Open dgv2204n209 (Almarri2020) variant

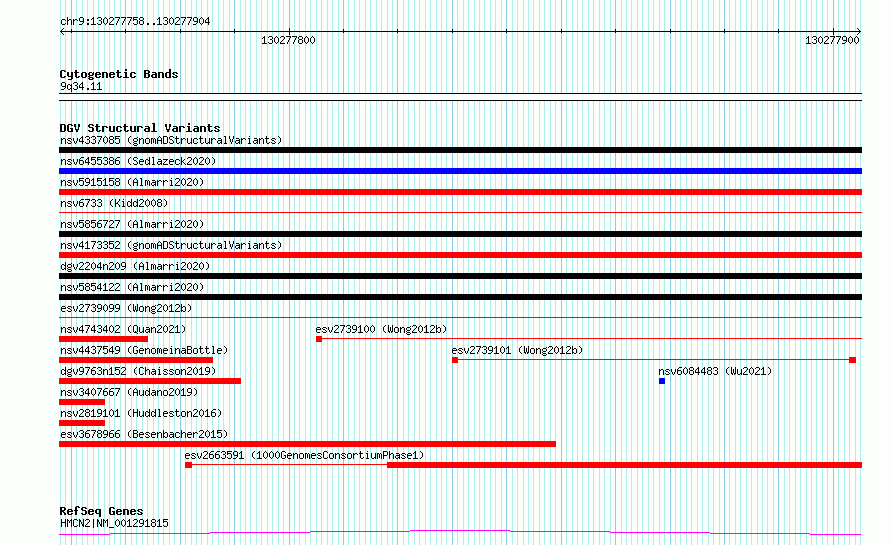(135, 266)
